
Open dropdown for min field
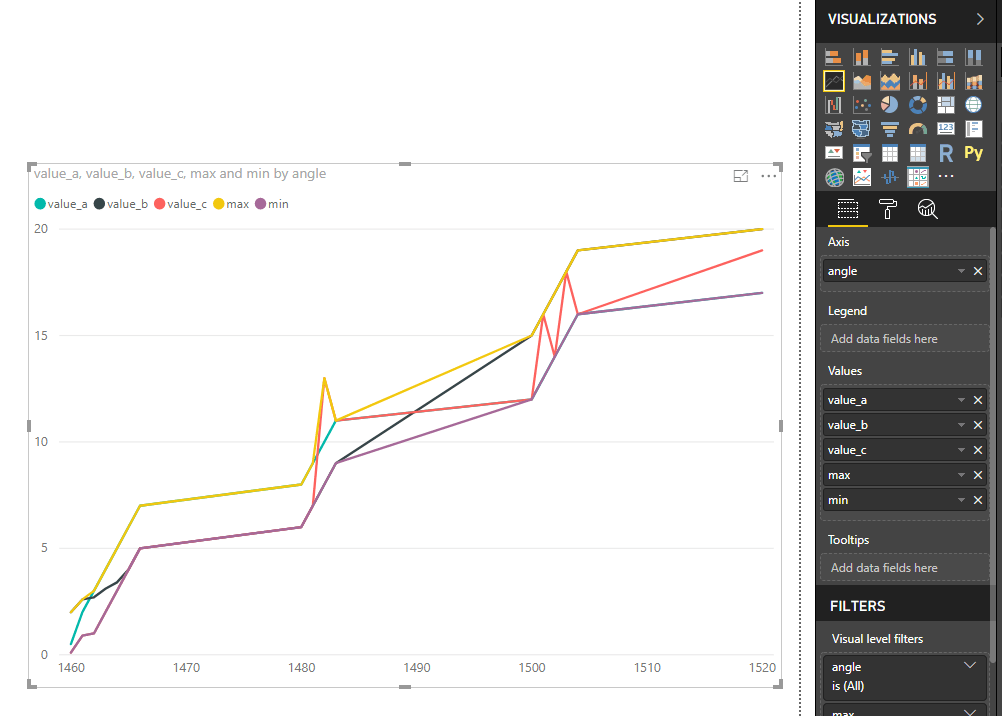click(x=961, y=500)
